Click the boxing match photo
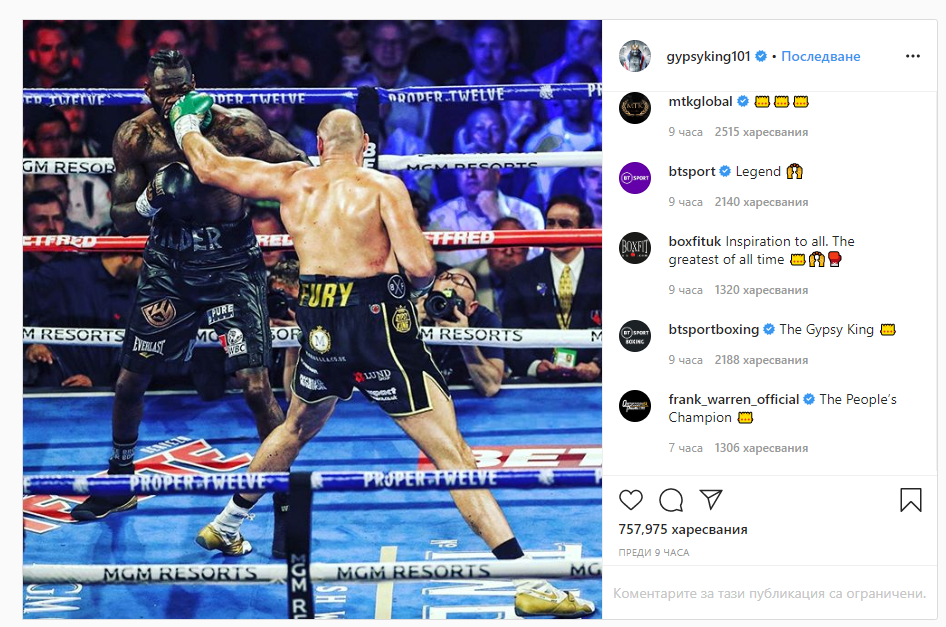The image size is (946, 627). [x=313, y=319]
